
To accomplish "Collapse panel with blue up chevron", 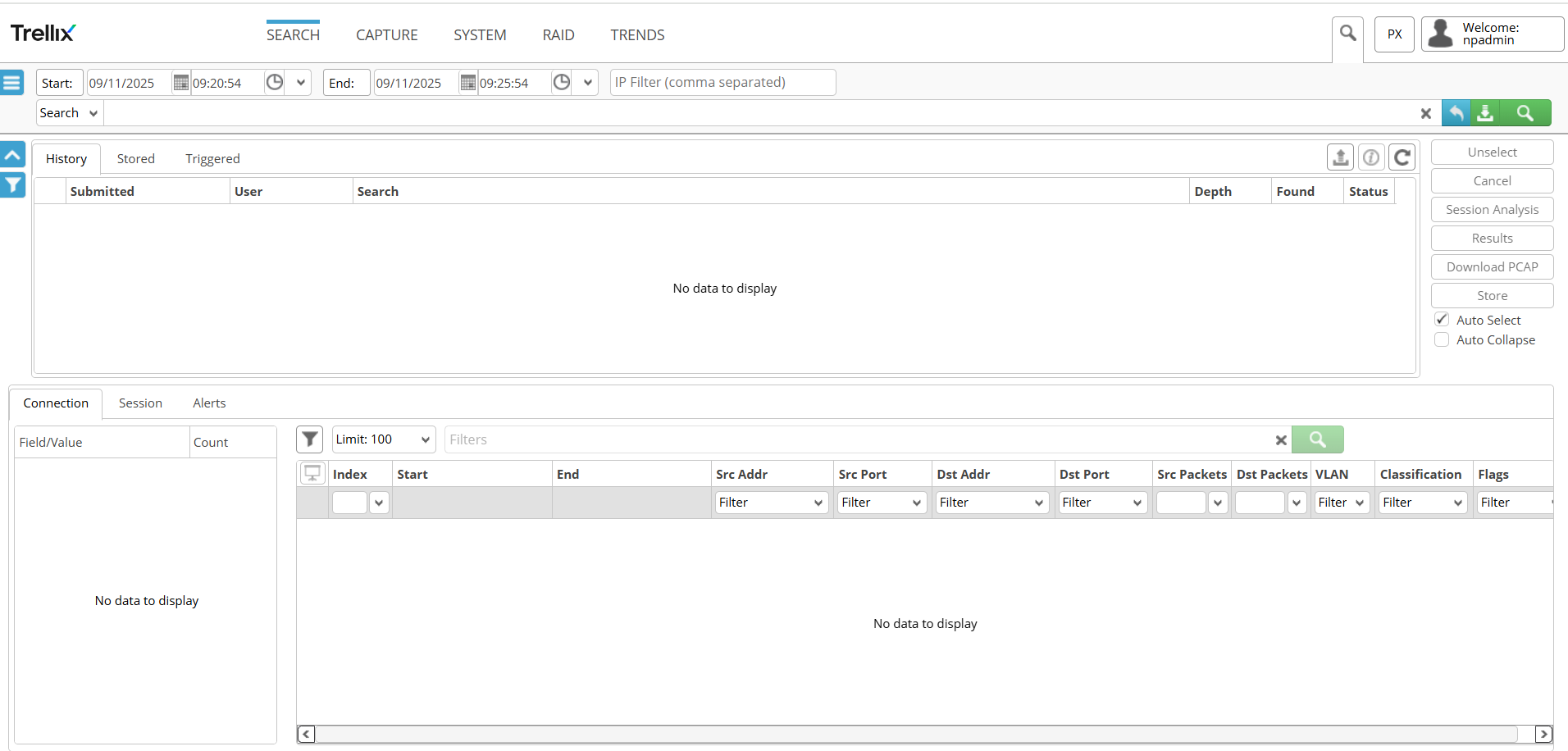I will [x=12, y=155].
